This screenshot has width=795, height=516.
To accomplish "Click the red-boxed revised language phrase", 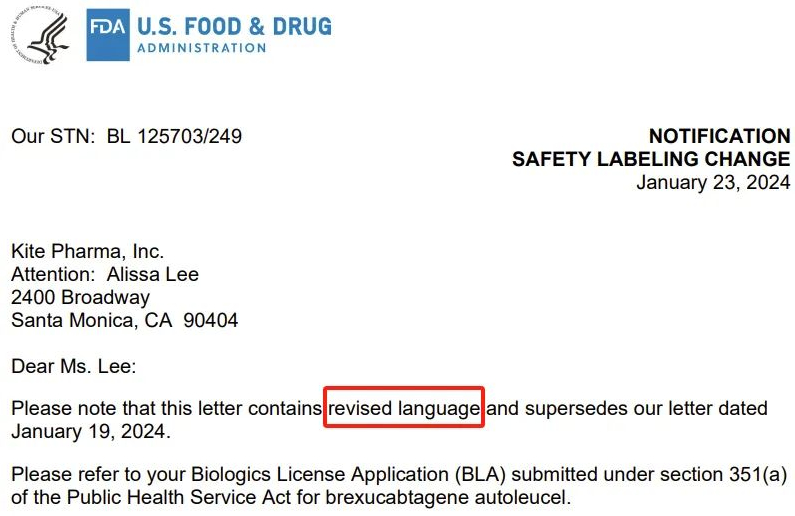I will [x=404, y=408].
